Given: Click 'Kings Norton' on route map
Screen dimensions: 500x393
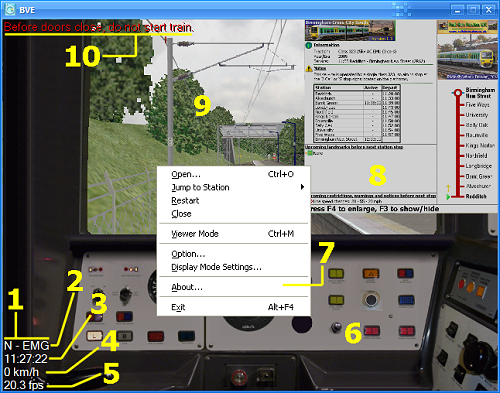Looking at the screenshot, I should (480, 145).
